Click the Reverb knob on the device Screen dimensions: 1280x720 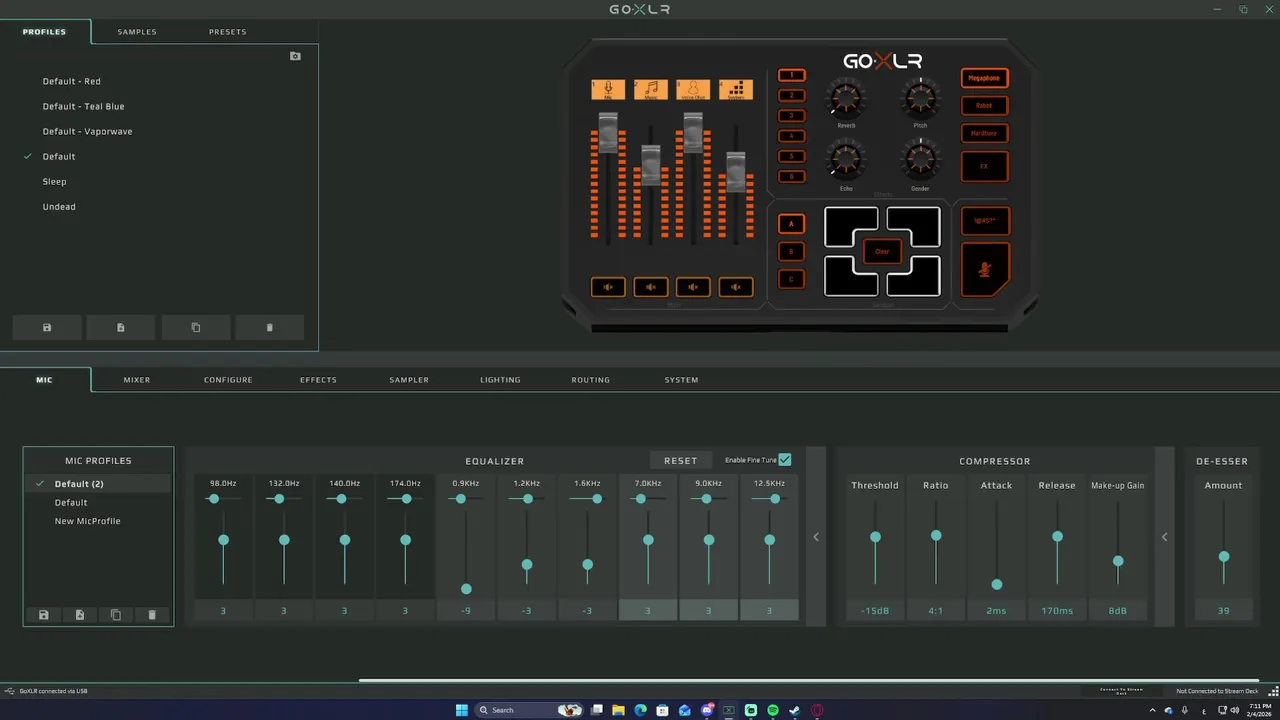pos(846,98)
